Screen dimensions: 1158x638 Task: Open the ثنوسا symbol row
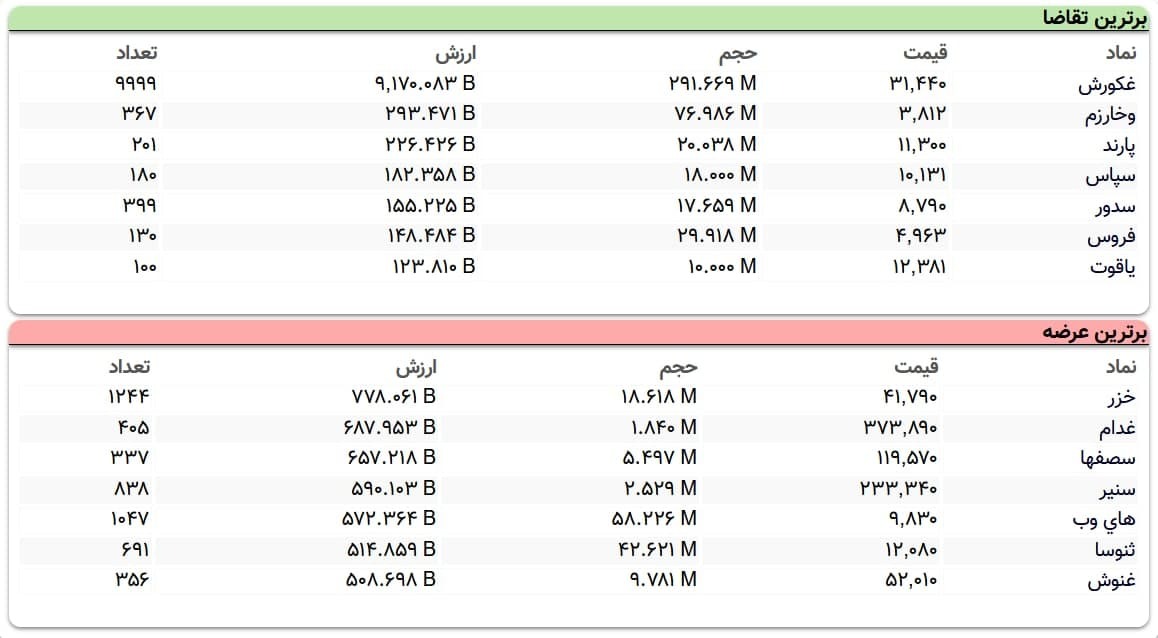coord(1114,549)
